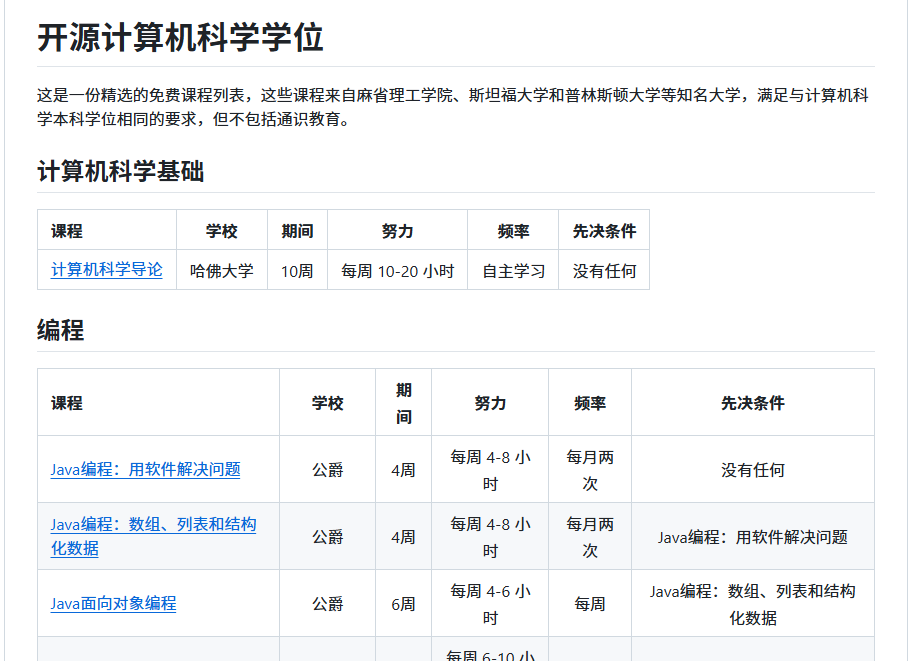
Task: Open the Java面向对象编程 course link
Action: tap(114, 604)
